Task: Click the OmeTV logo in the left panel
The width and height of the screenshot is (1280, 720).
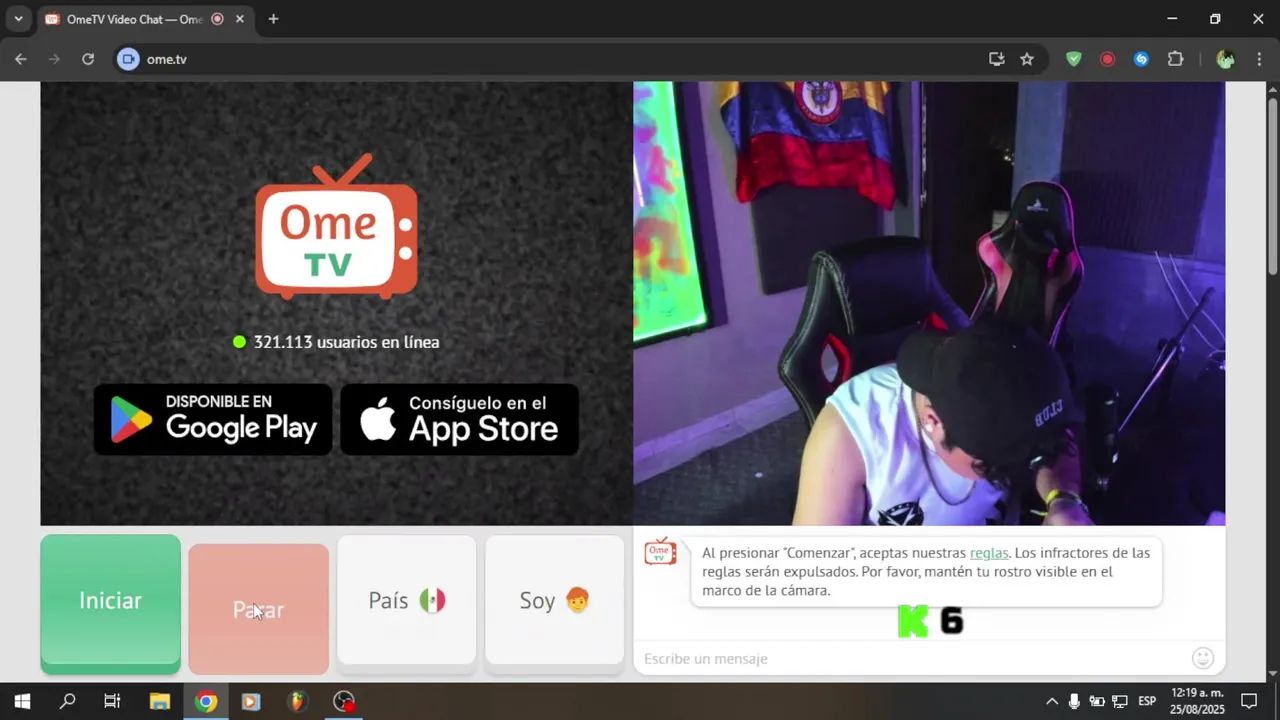Action: [x=336, y=227]
